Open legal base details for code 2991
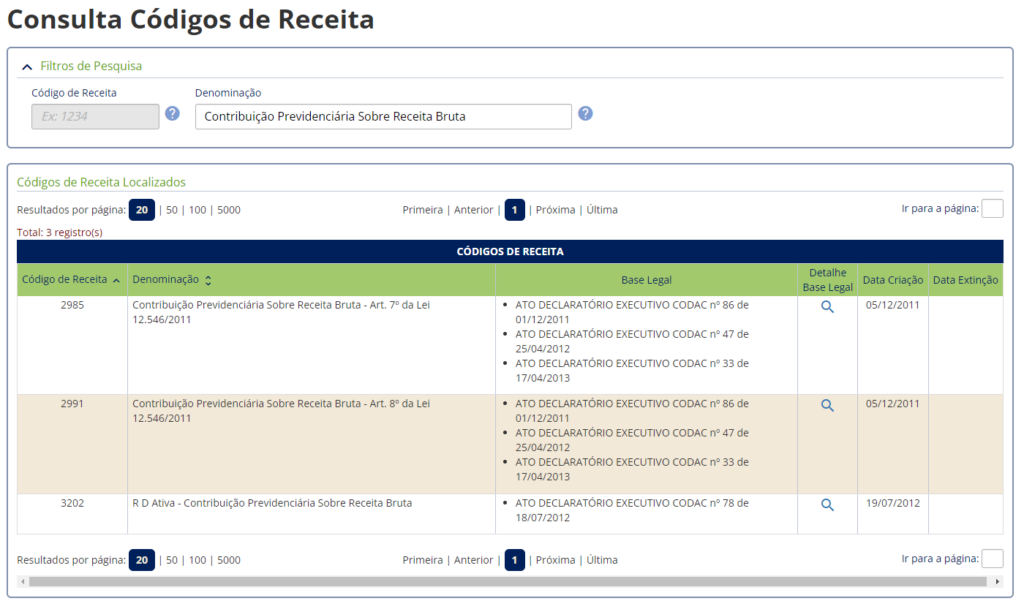1024x609 pixels. pos(827,405)
